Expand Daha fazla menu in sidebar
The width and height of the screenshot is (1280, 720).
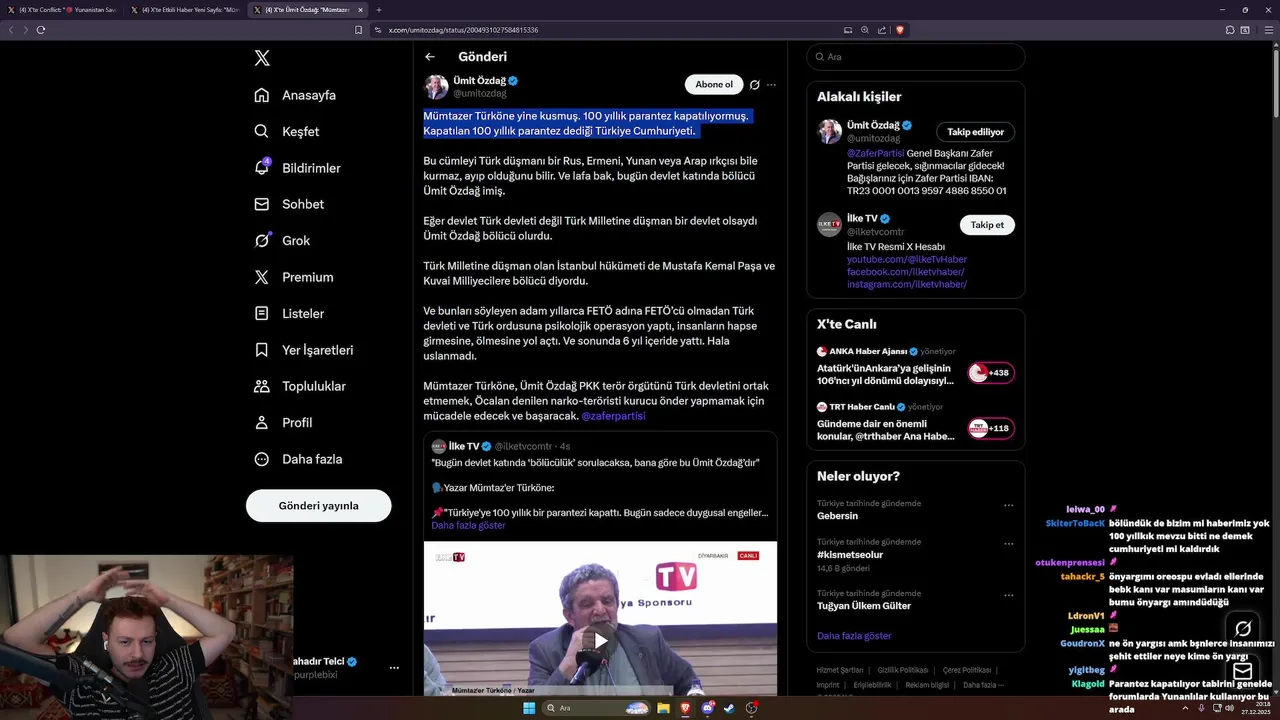pyautogui.click(x=298, y=459)
